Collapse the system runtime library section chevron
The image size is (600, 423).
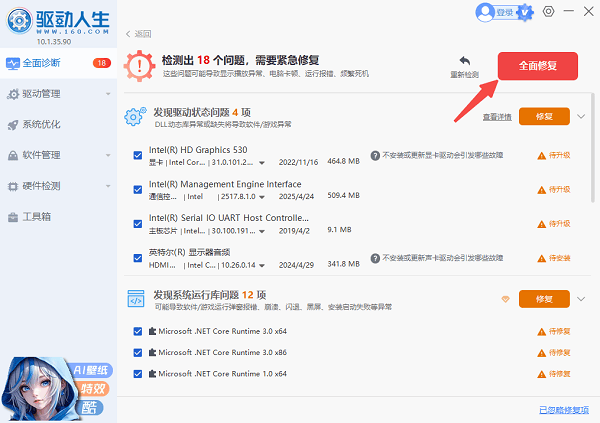click(582, 299)
